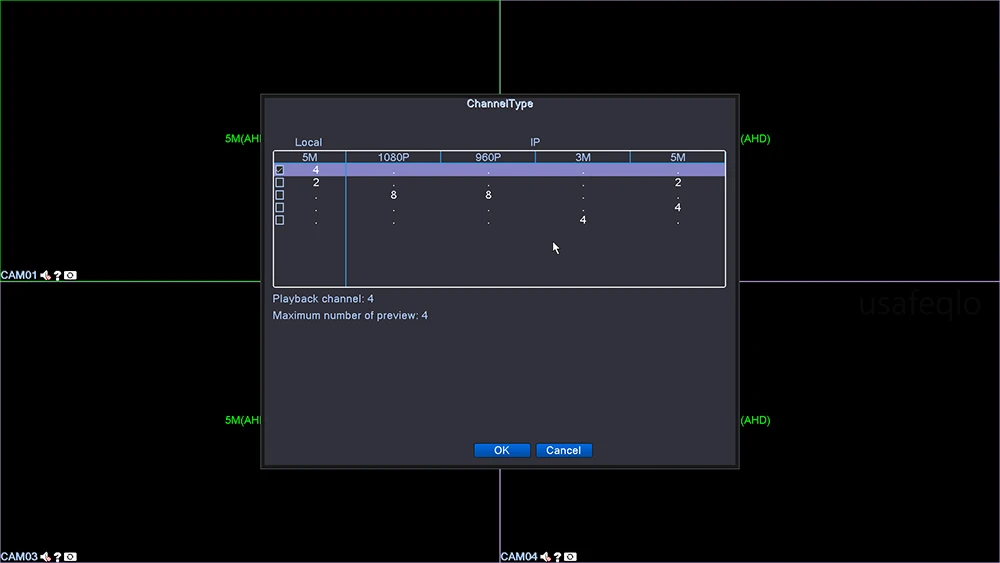Click the CAM04 snapshot camera icon
Viewport: 1000px width, 563px height.
click(570, 557)
